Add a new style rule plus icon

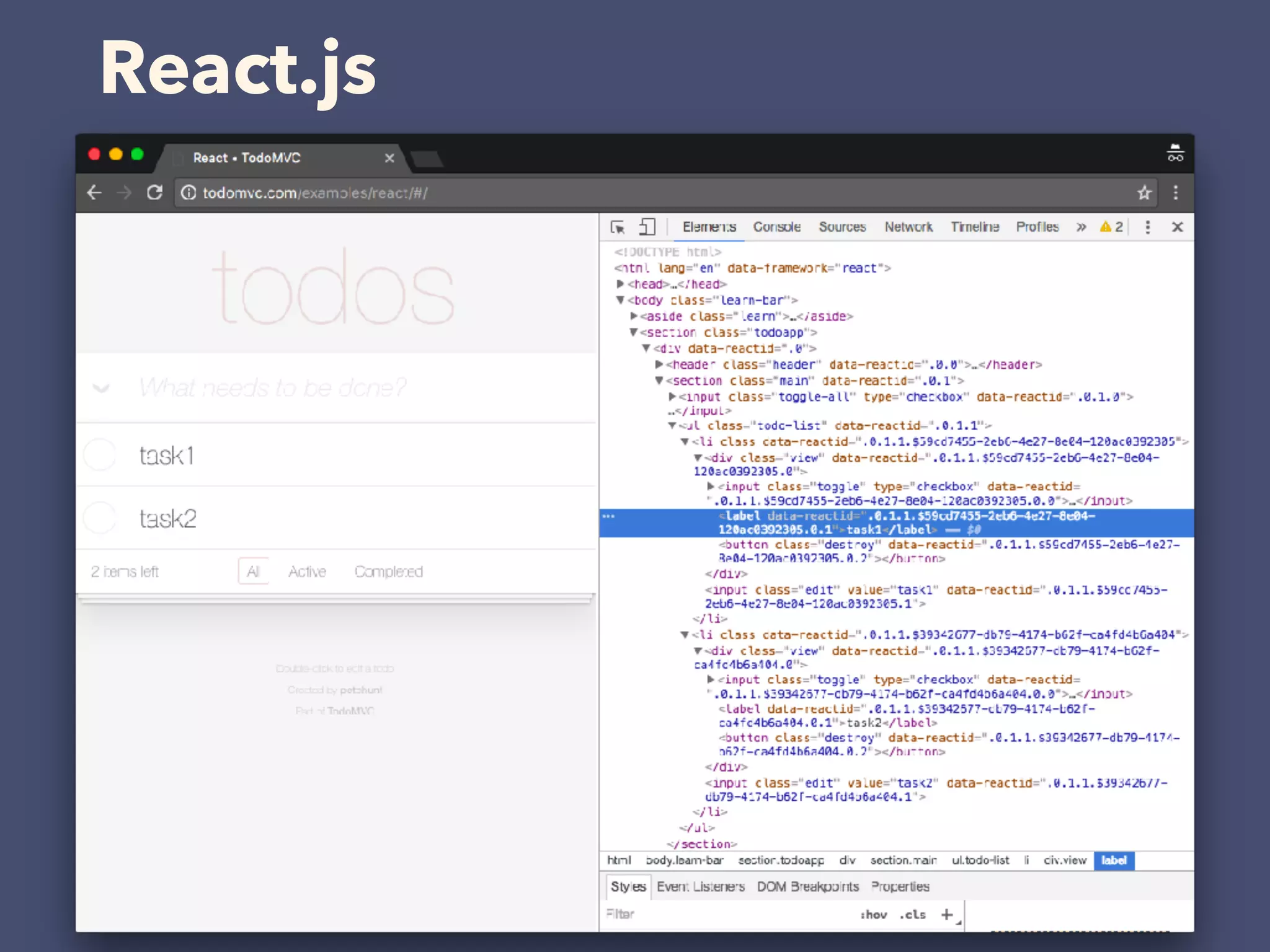pyautogui.click(x=947, y=914)
